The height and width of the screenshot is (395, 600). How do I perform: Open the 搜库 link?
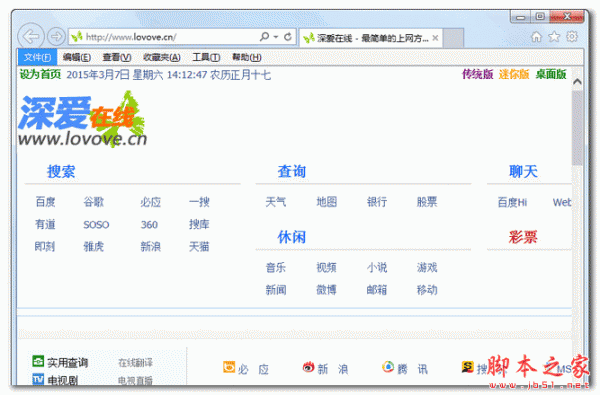pyautogui.click(x=199, y=224)
